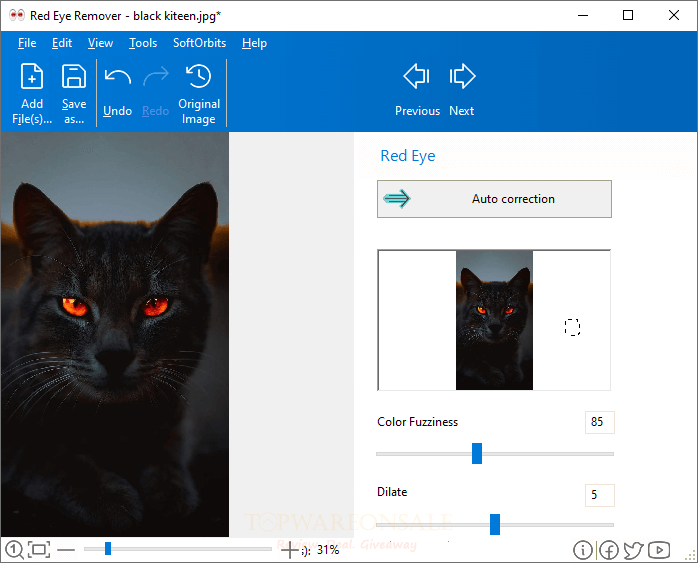Viewport: 698px width, 563px height.
Task: Open the Edit menu
Action: (62, 43)
